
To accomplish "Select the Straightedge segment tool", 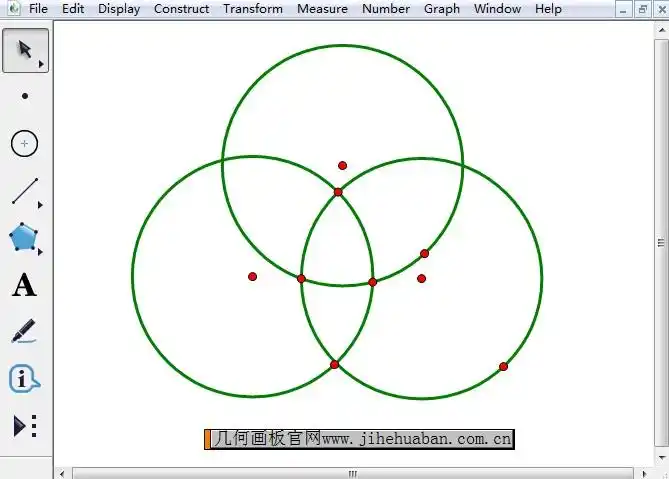I will [25, 191].
